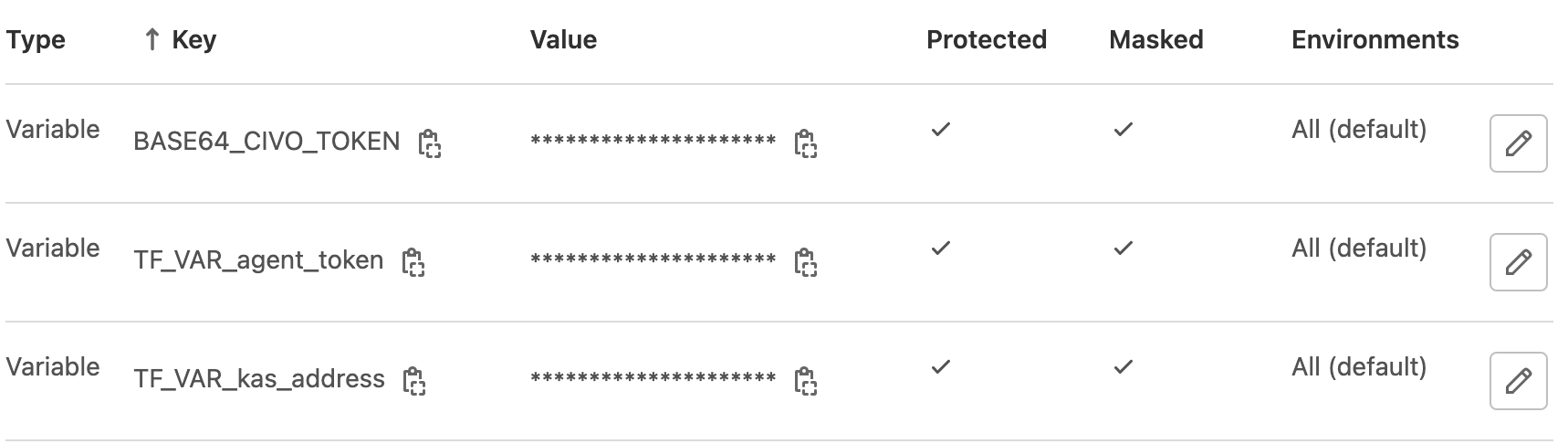Click the Protected checkmark for TF_VAR_agent_token
1568x444 pixels.
940,248
